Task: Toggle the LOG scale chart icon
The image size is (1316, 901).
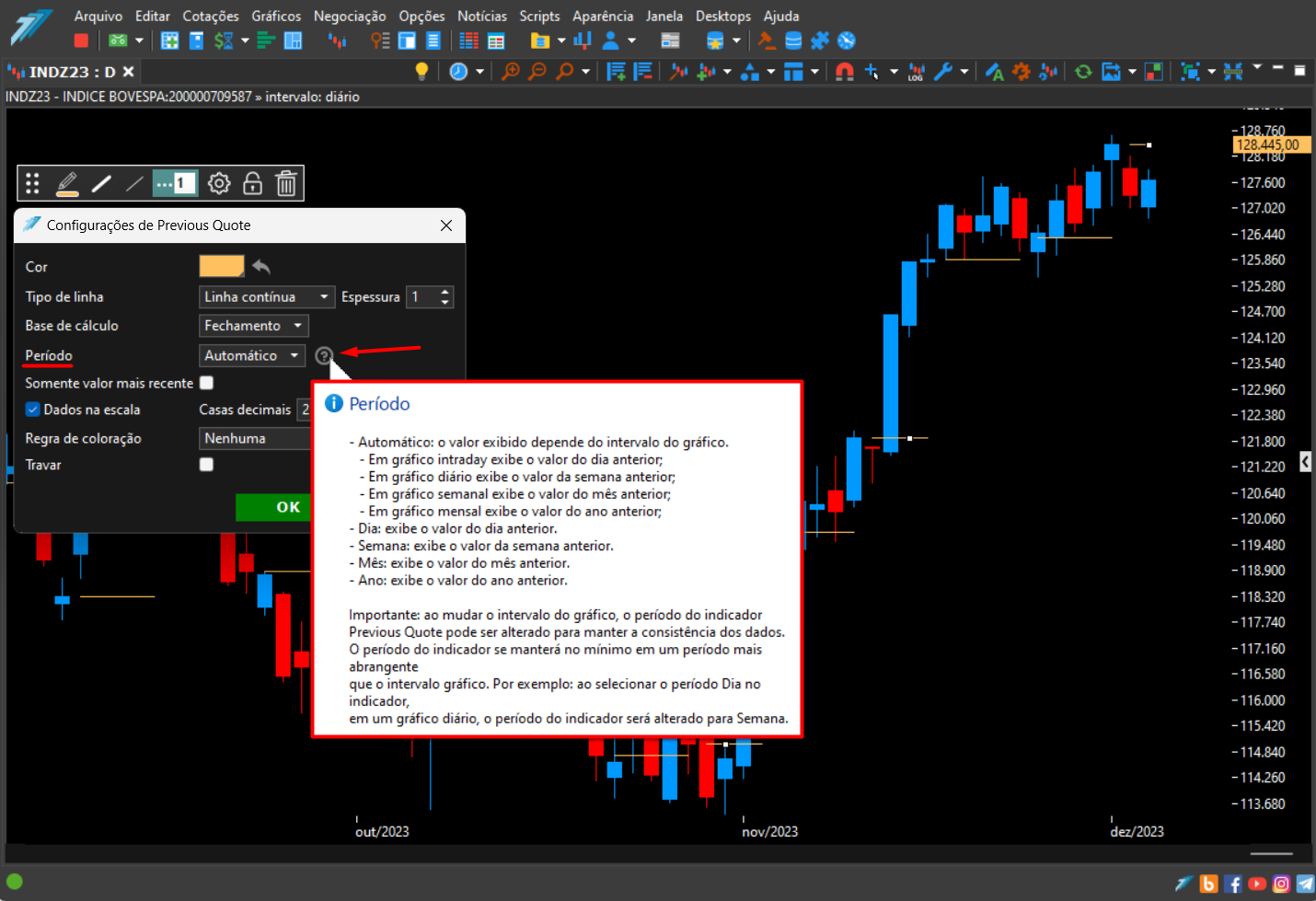Action: (x=916, y=71)
